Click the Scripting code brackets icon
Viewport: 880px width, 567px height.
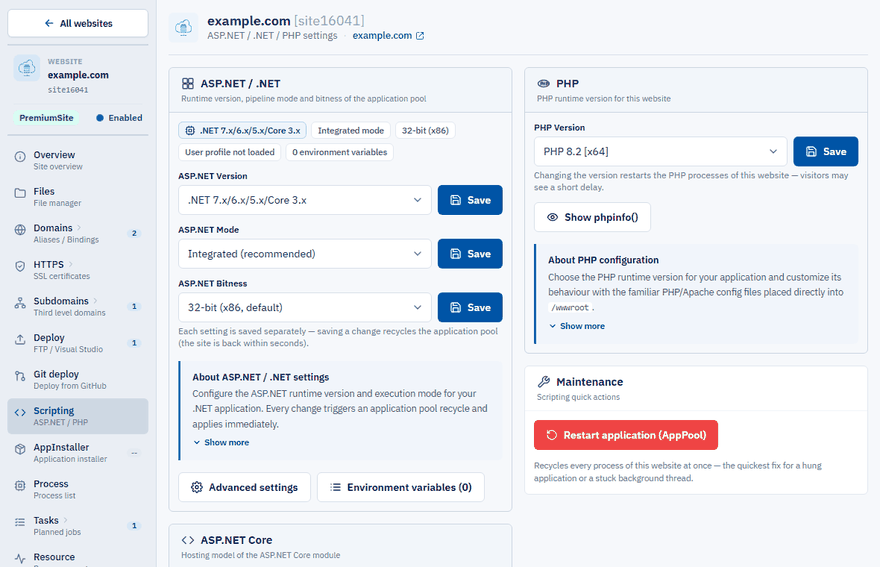20,413
